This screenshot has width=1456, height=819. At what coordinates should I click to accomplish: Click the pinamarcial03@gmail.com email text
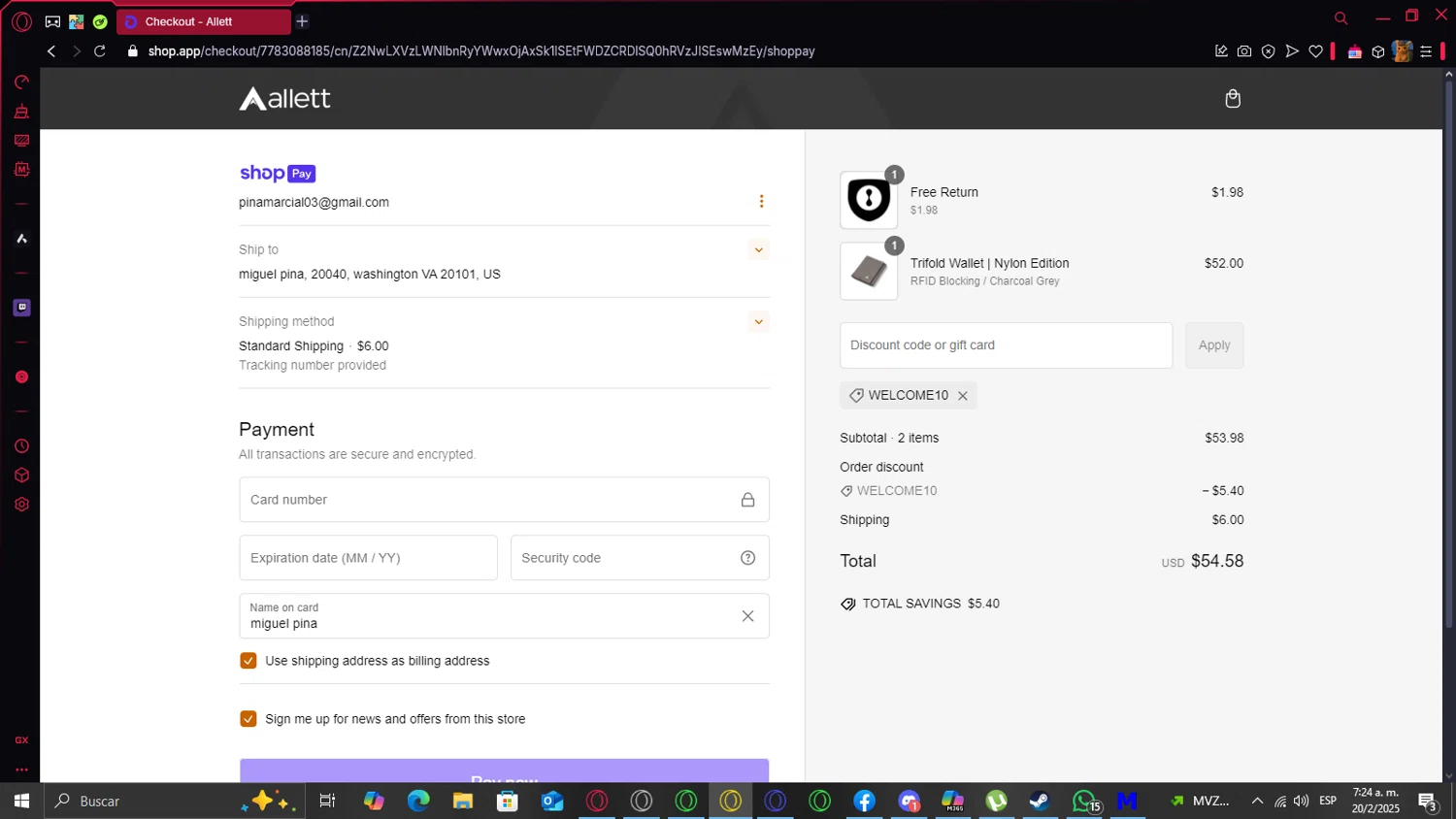[314, 203]
